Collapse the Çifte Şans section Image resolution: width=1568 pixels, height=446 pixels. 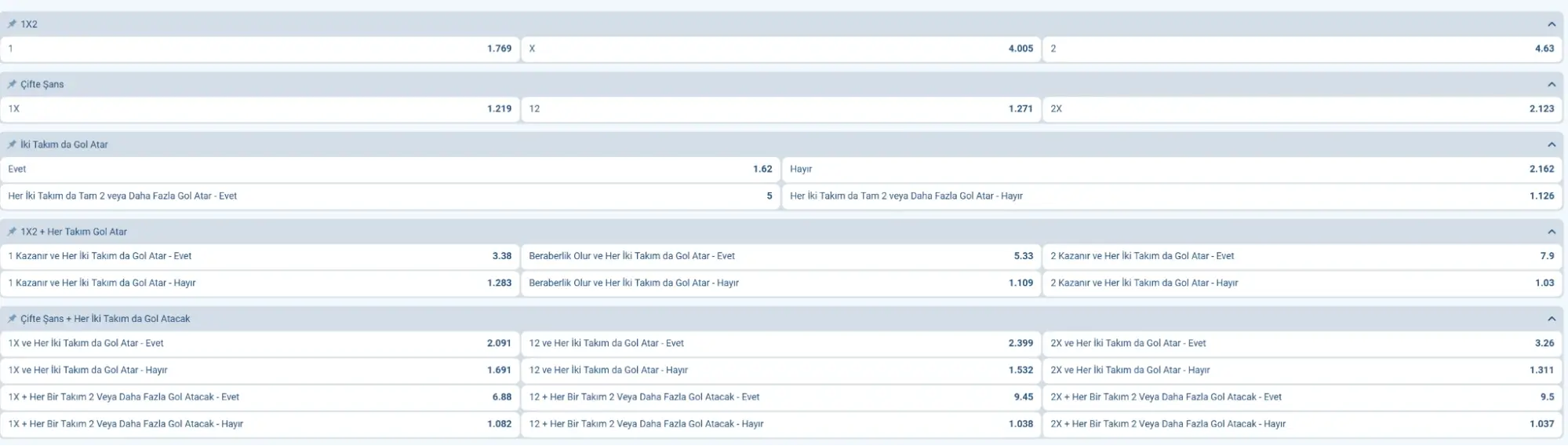click(x=1551, y=85)
